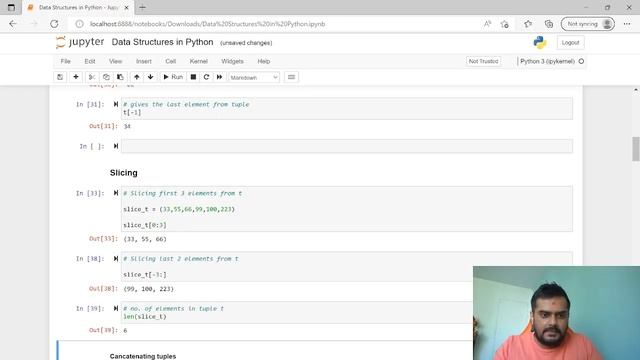Viewport: 640px width, 360px height.
Task: Run cell In [39] with its run icon
Action: point(116,309)
